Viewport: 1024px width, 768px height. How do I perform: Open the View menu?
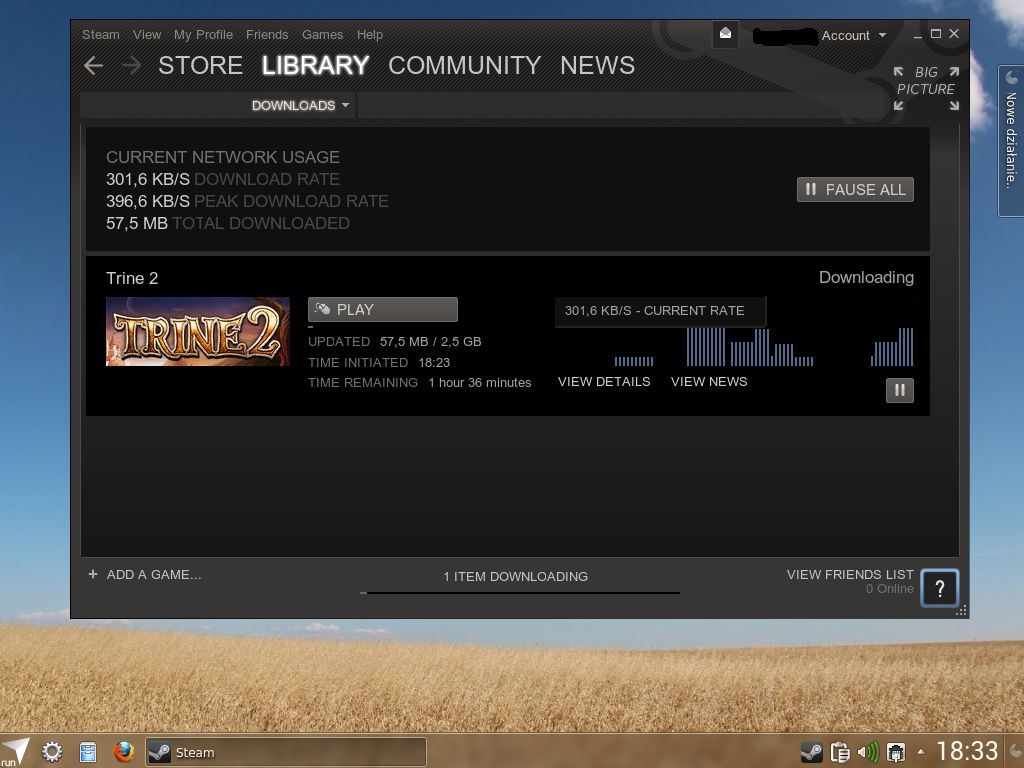tap(147, 35)
